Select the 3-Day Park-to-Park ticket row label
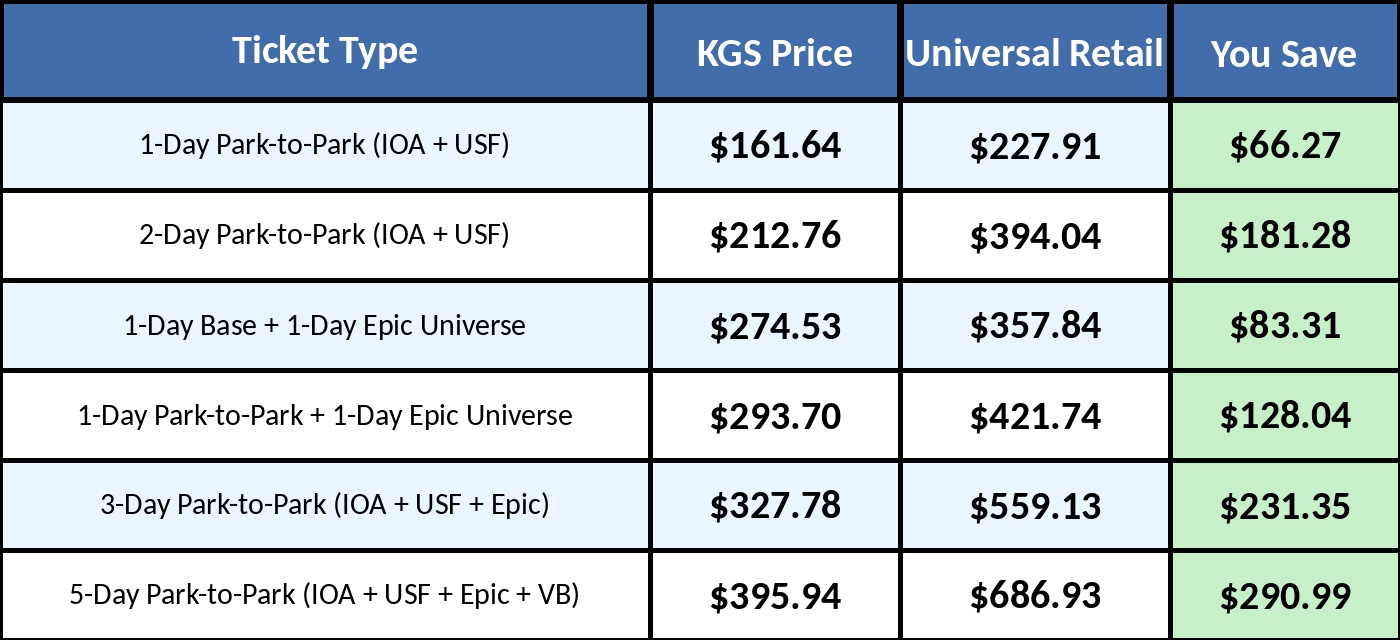This screenshot has height=640, width=1400. pyautogui.click(x=325, y=505)
